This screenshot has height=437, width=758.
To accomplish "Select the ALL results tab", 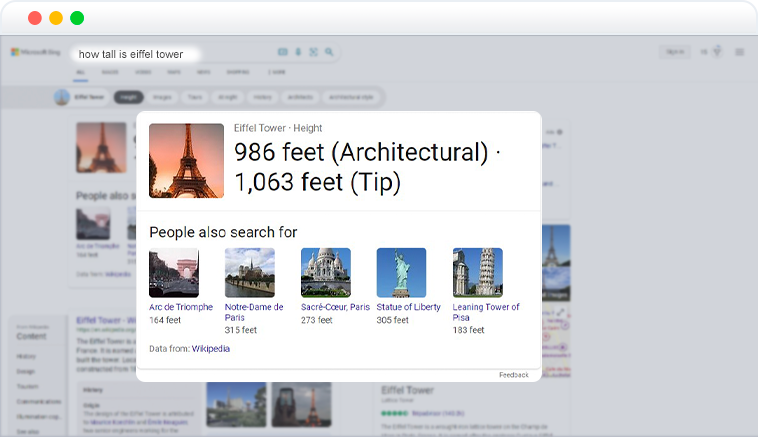I will [x=80, y=72].
